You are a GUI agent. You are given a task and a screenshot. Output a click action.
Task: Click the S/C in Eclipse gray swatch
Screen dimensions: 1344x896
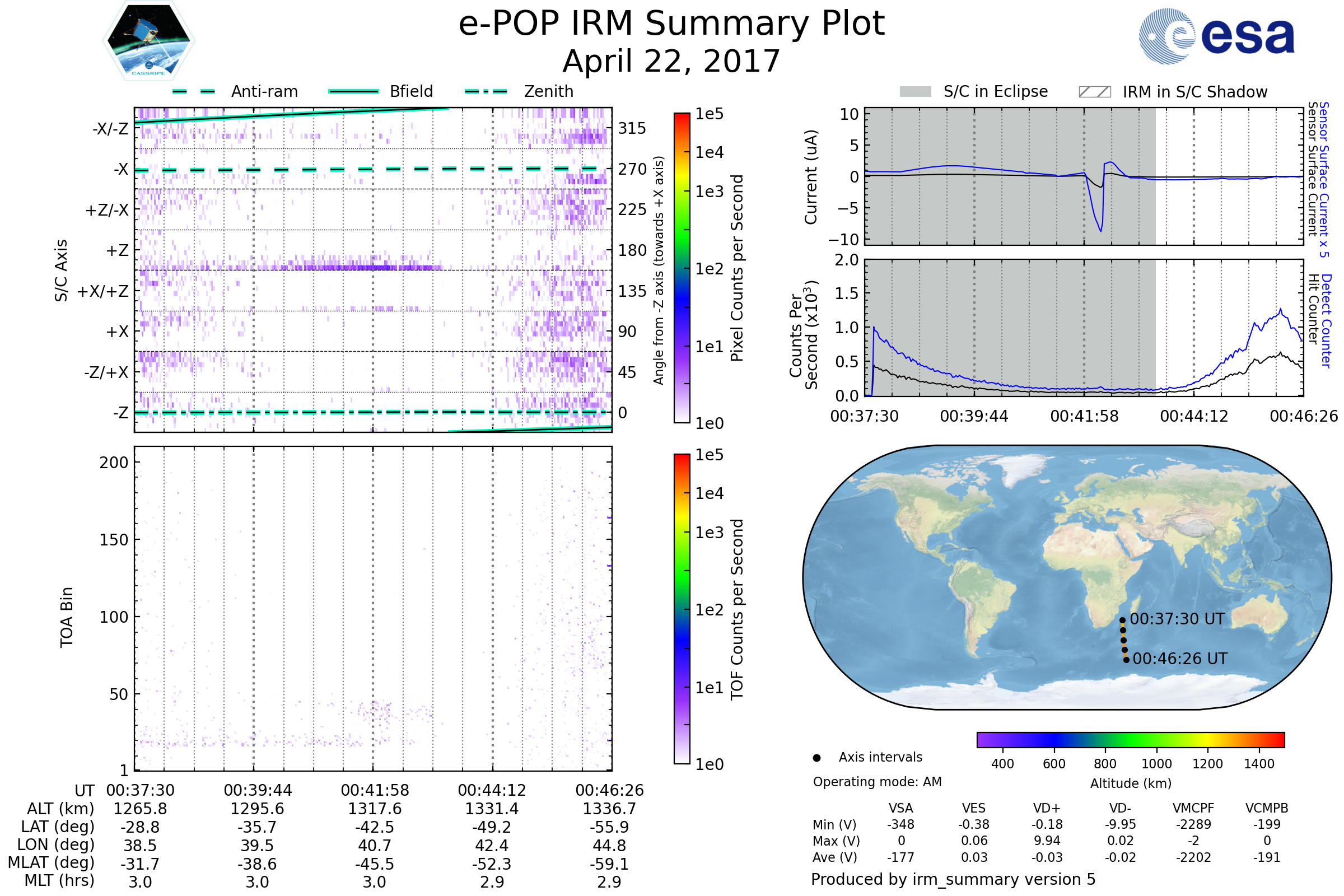(915, 92)
